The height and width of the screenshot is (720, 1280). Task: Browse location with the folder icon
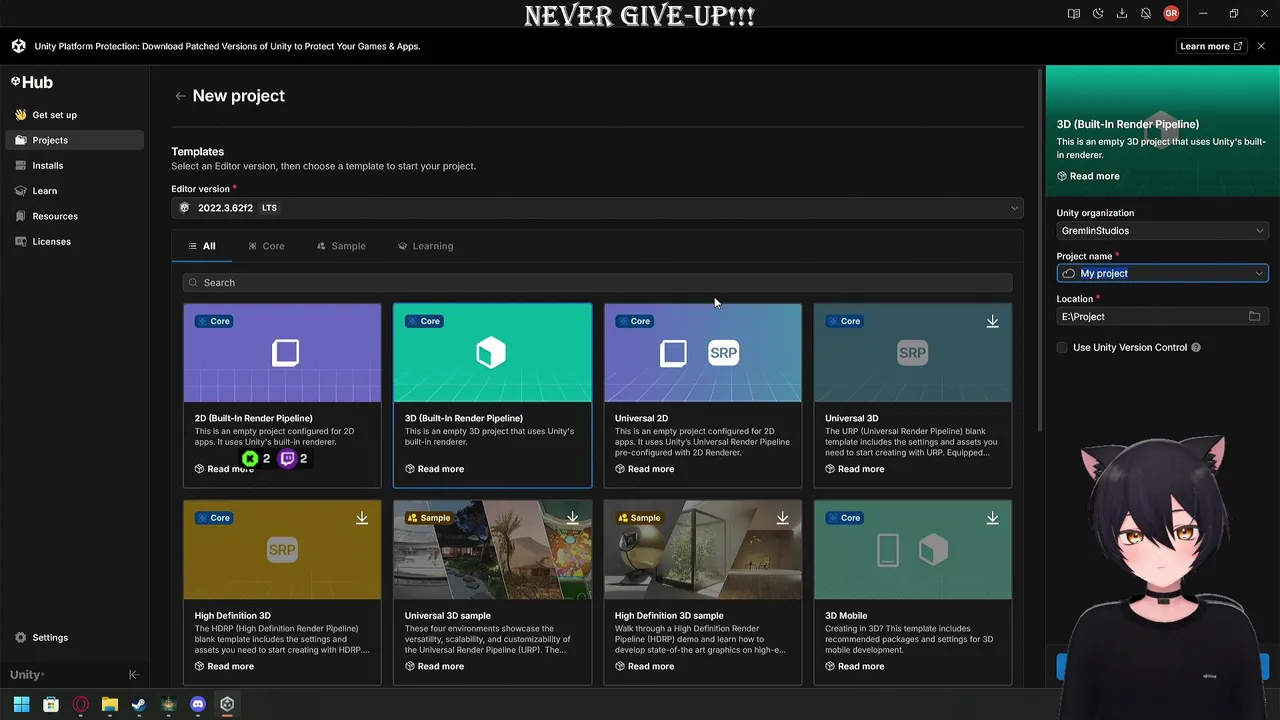(x=1254, y=317)
